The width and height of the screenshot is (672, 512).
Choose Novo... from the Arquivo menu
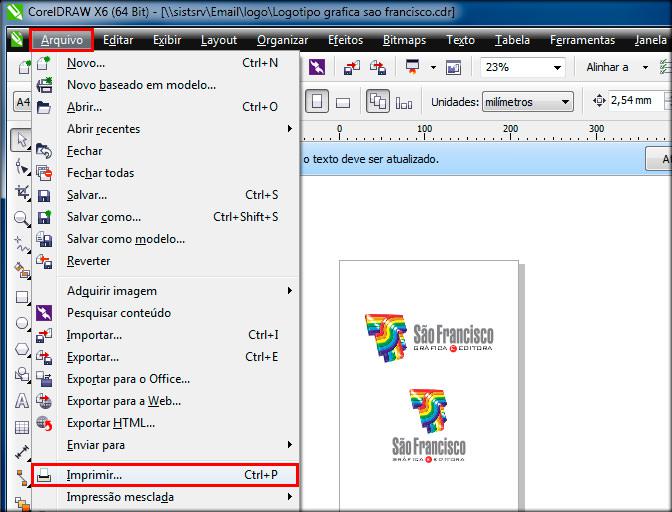pyautogui.click(x=165, y=63)
